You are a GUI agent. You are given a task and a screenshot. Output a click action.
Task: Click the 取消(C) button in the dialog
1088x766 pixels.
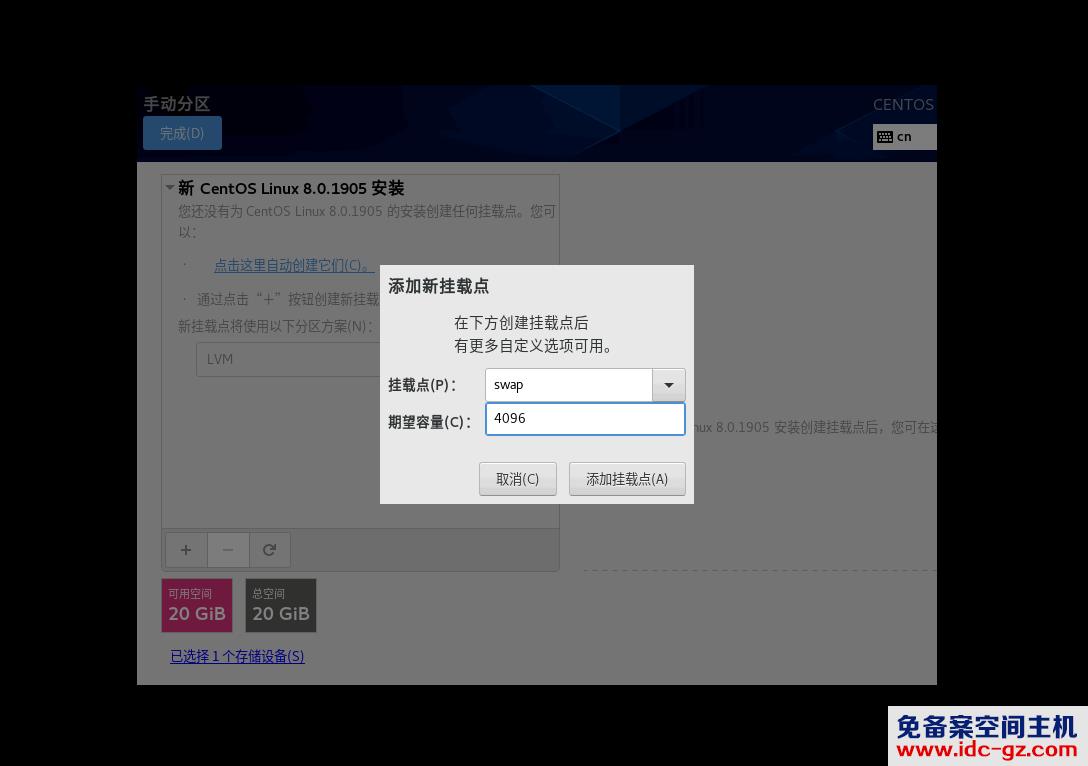[517, 478]
